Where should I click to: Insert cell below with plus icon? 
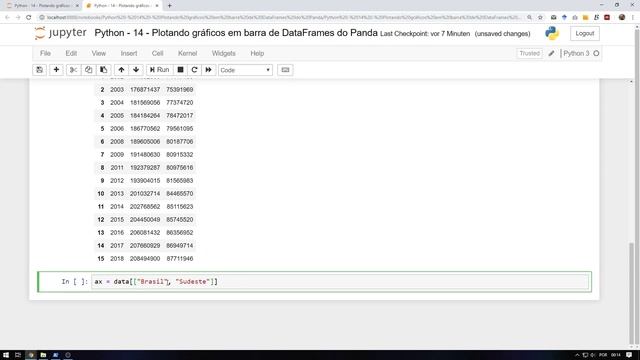click(x=56, y=70)
